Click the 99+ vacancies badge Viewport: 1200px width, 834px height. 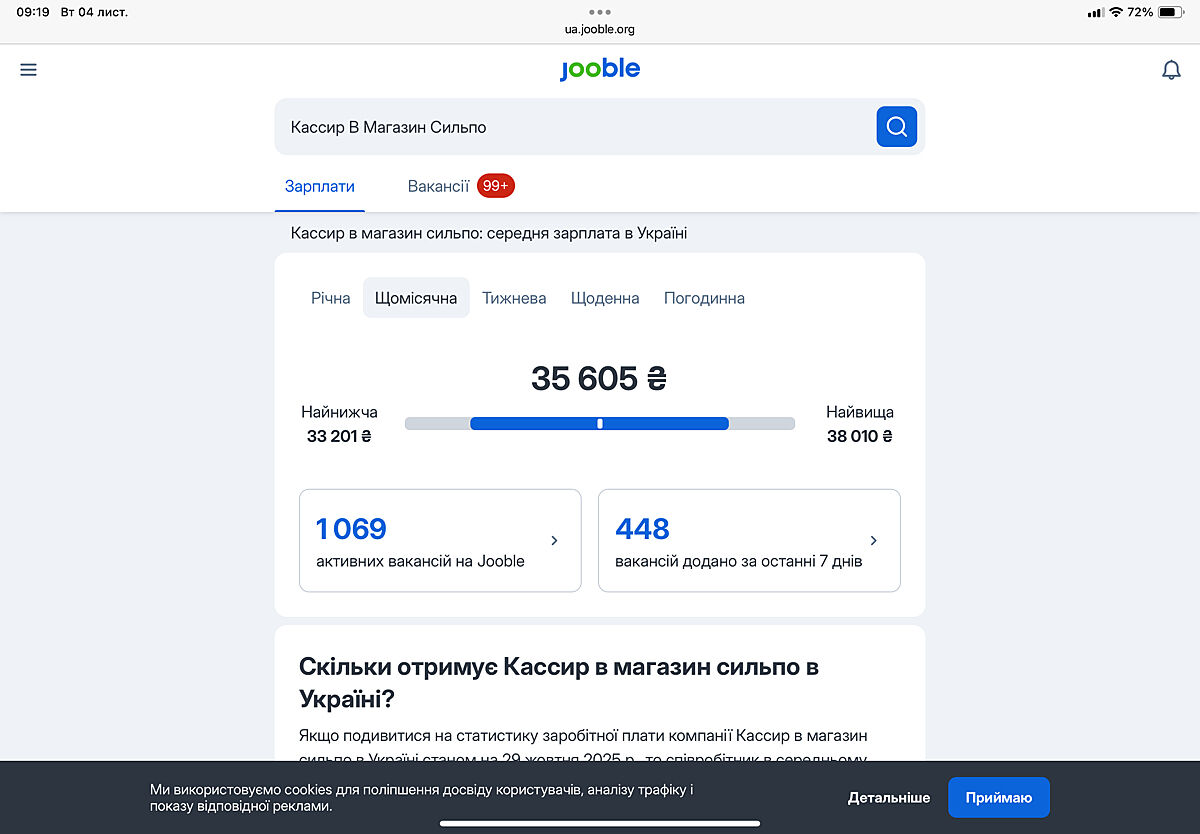tap(496, 186)
